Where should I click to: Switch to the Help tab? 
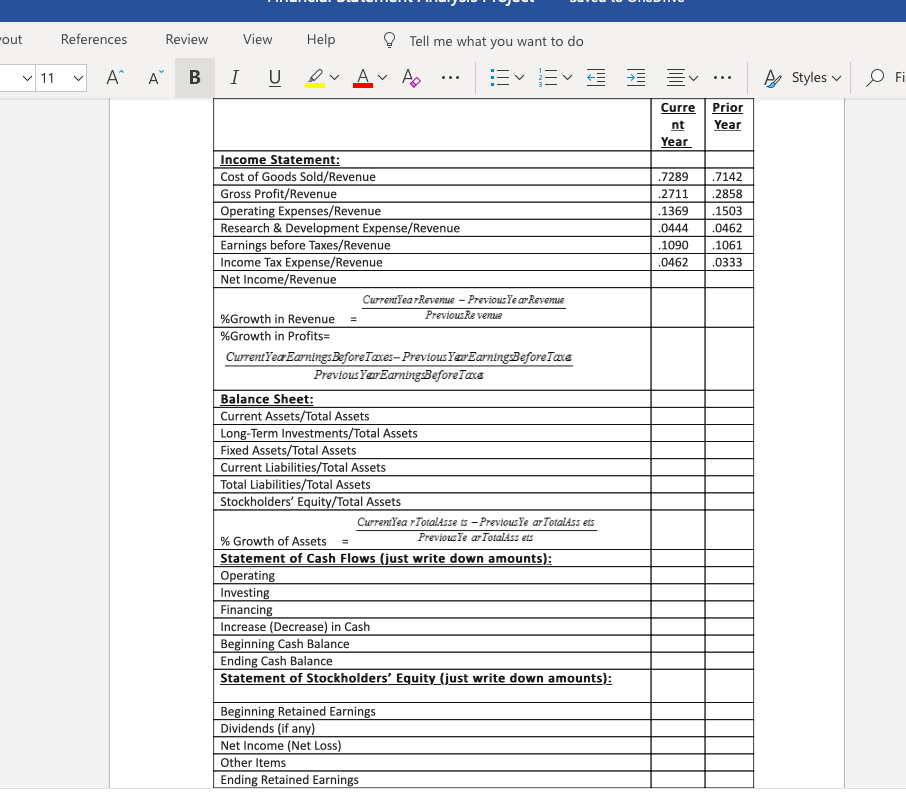pos(320,39)
